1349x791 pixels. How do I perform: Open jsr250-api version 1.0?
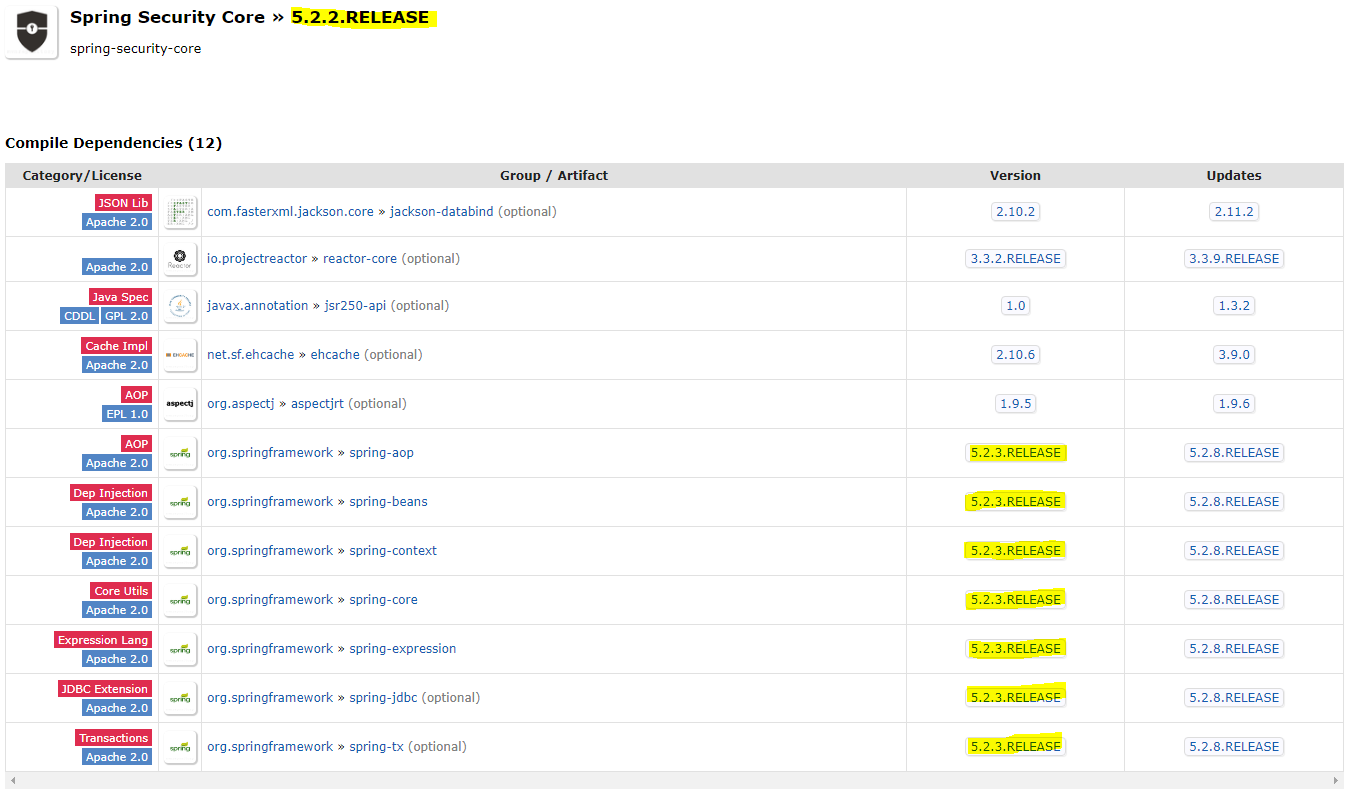point(1015,306)
